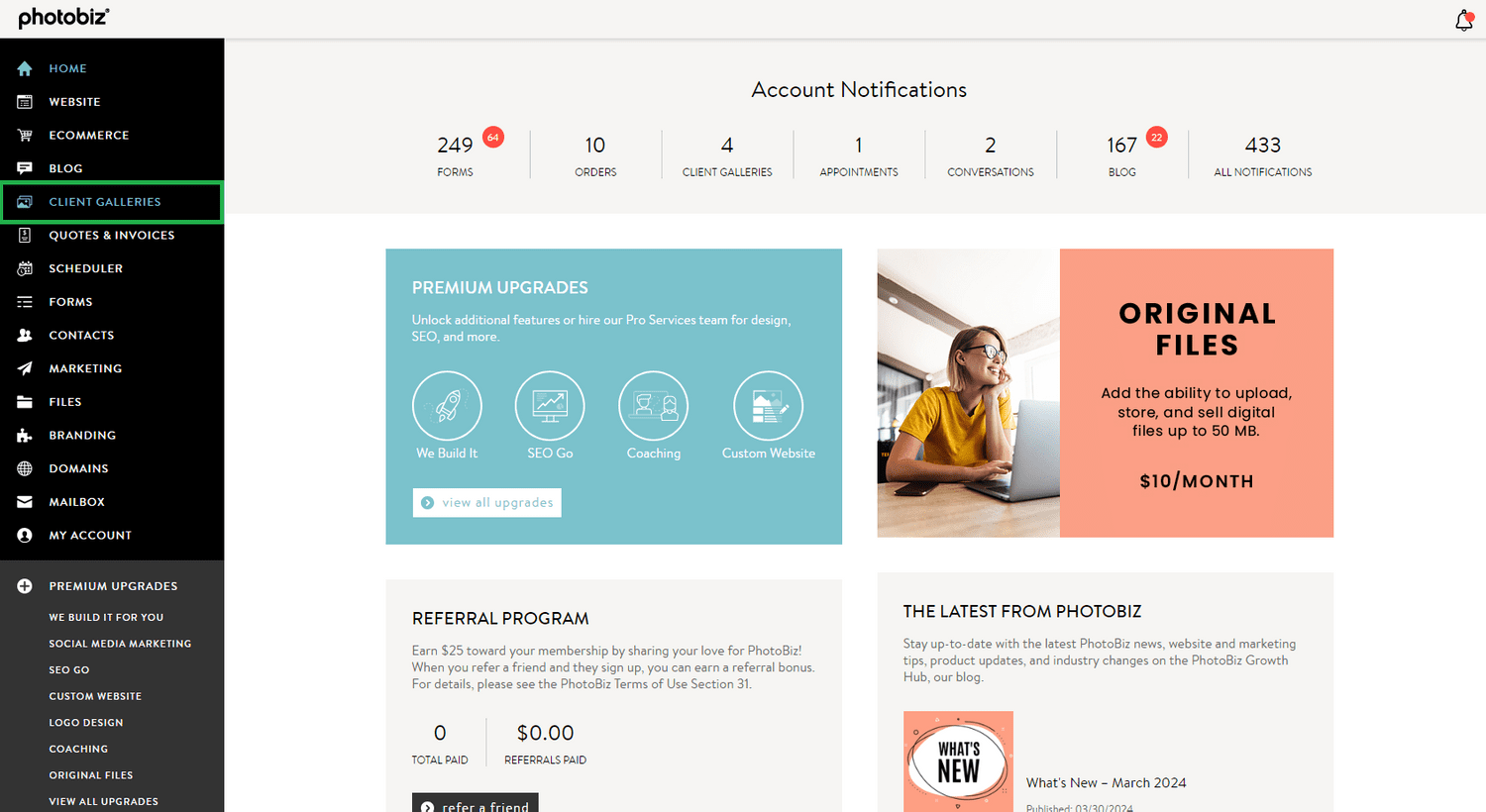Screen dimensions: 1486x812
Task: Open the Custom Website icon
Action: (768, 406)
